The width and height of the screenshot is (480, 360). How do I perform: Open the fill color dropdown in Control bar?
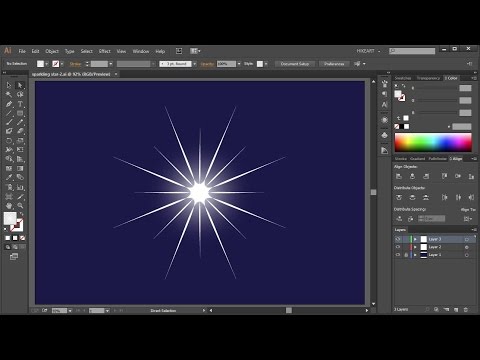[x=46, y=64]
